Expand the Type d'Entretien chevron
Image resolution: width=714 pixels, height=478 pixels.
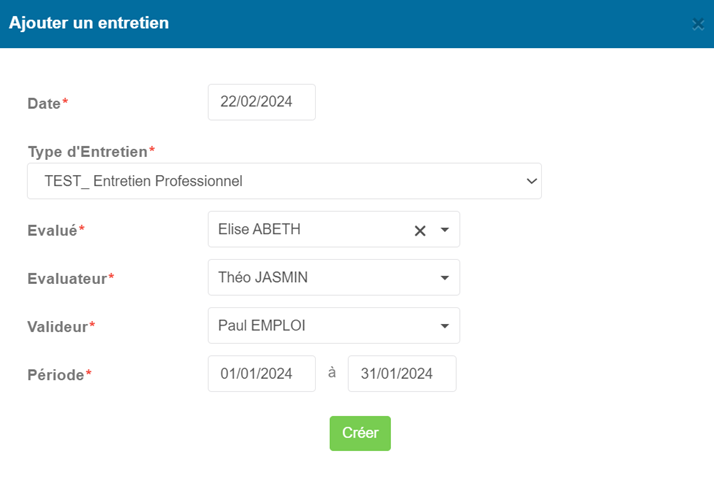click(531, 181)
